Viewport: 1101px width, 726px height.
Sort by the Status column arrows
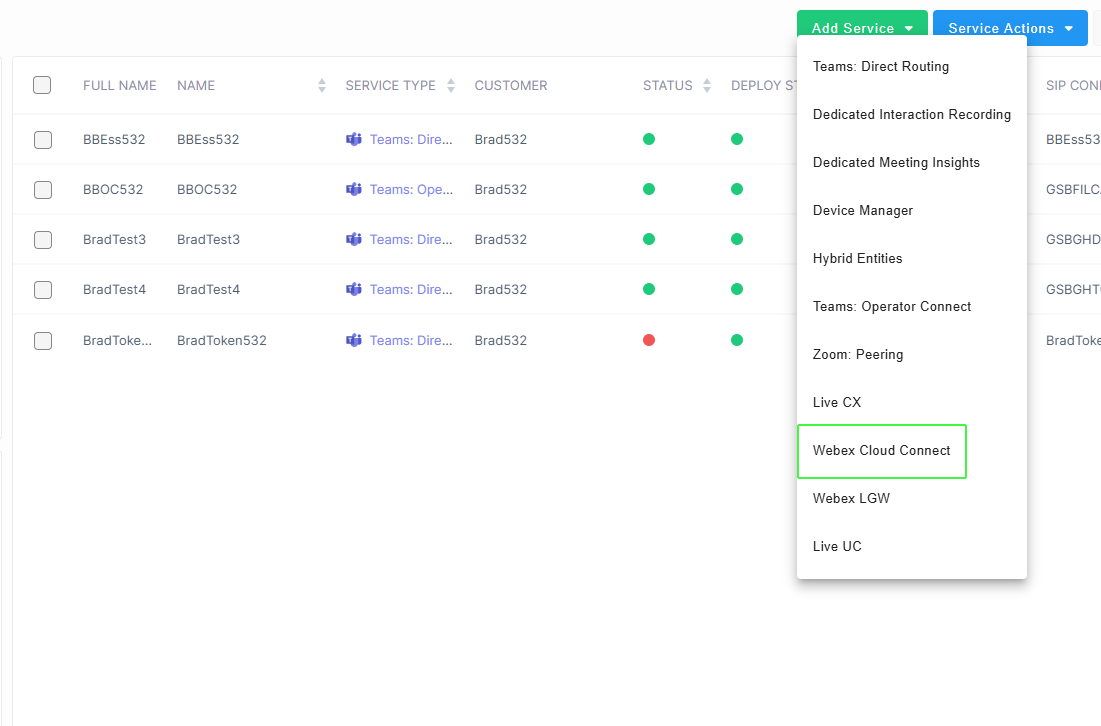707,86
